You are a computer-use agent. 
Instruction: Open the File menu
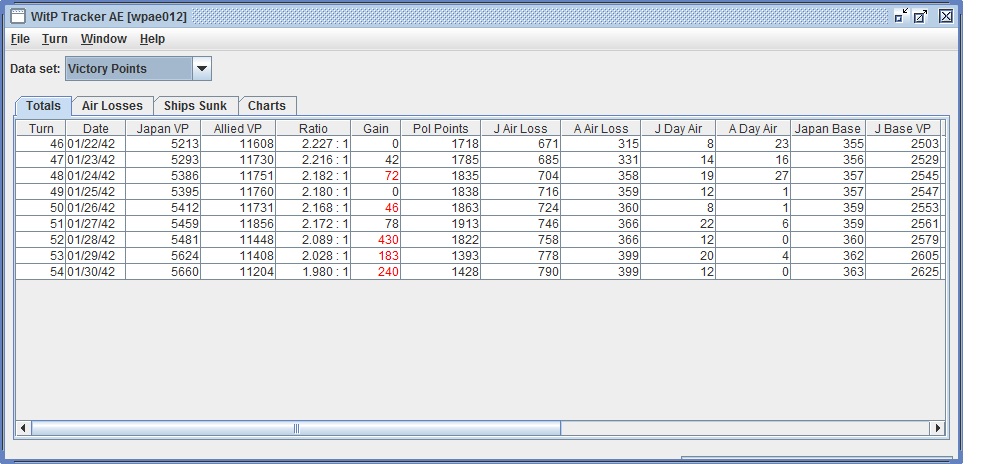[x=20, y=39]
